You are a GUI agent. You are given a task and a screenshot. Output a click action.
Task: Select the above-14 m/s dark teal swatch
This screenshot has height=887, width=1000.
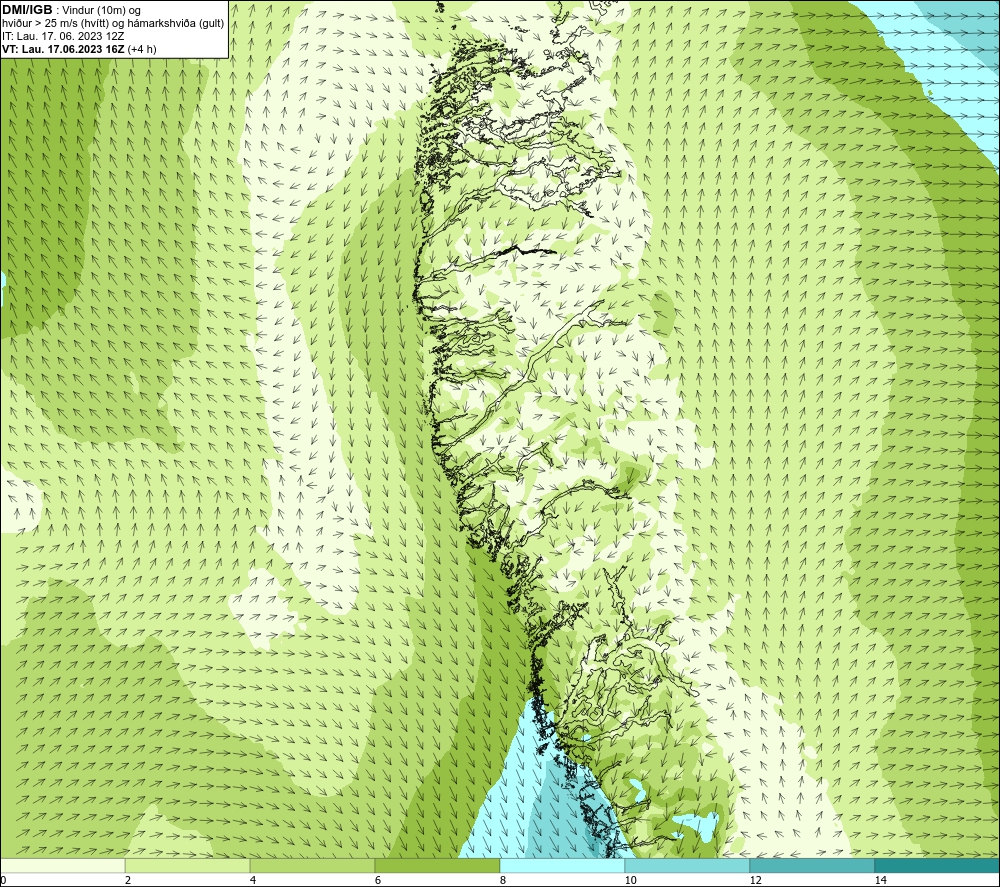tap(938, 865)
